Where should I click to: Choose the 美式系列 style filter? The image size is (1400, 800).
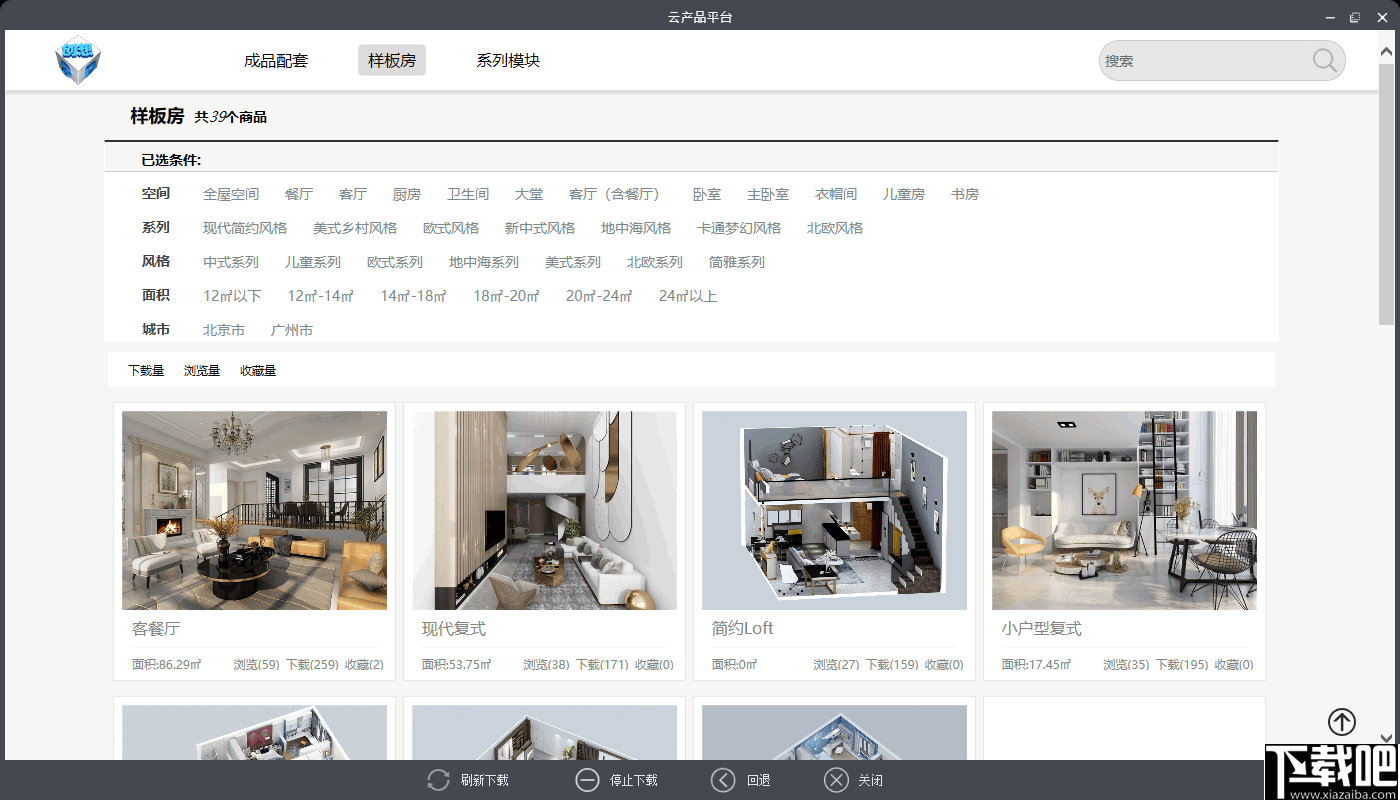pos(573,262)
